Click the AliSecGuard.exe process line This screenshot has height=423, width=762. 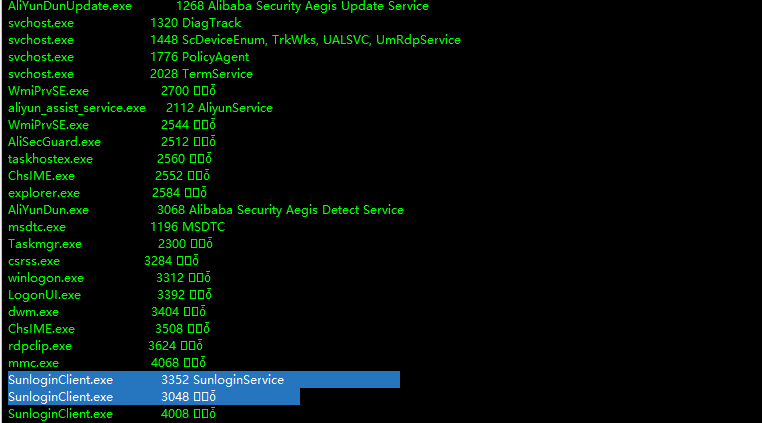(112, 142)
